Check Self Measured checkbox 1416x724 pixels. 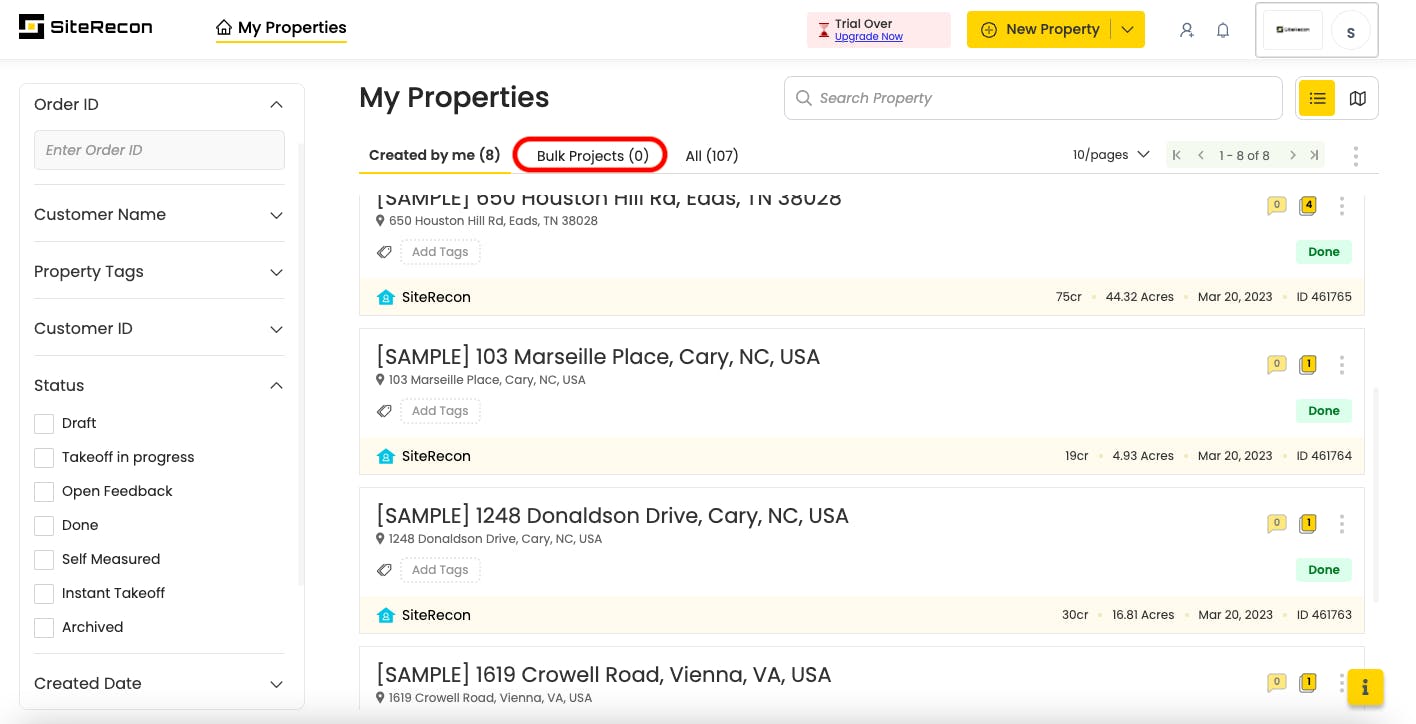[x=44, y=560]
